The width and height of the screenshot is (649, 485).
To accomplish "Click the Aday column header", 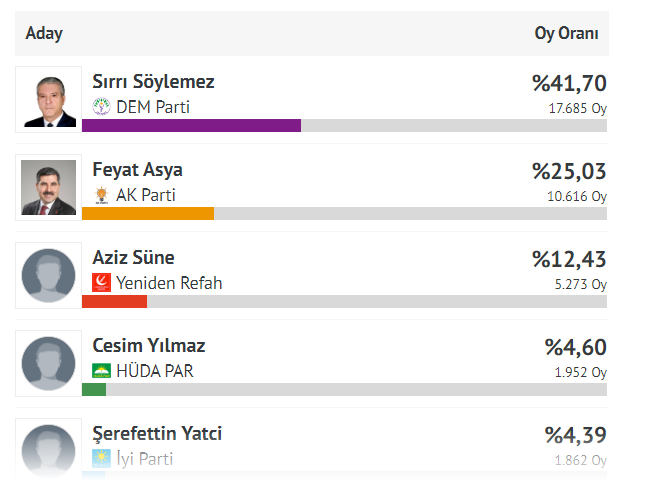I will (44, 33).
